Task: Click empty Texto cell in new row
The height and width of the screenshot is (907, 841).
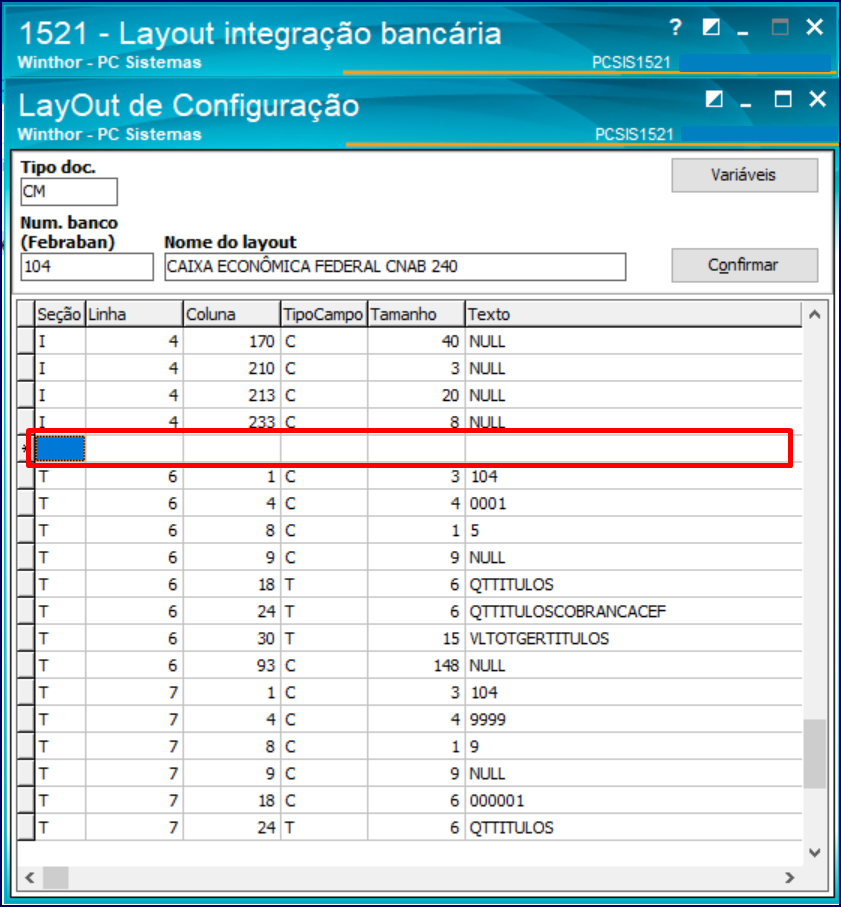Action: [634, 449]
